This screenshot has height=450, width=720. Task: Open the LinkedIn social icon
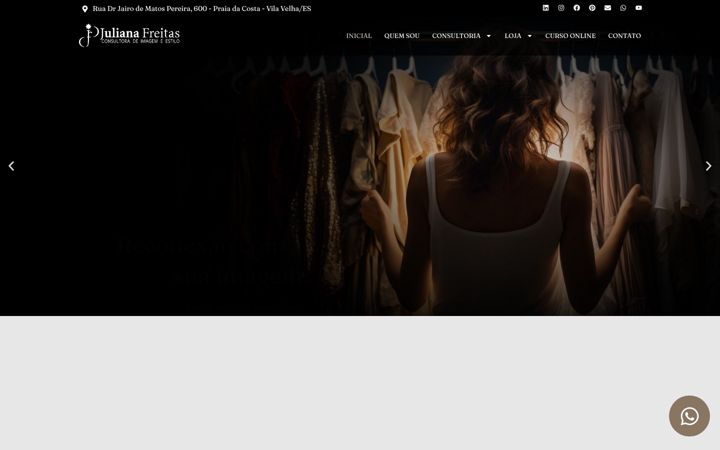[546, 8]
